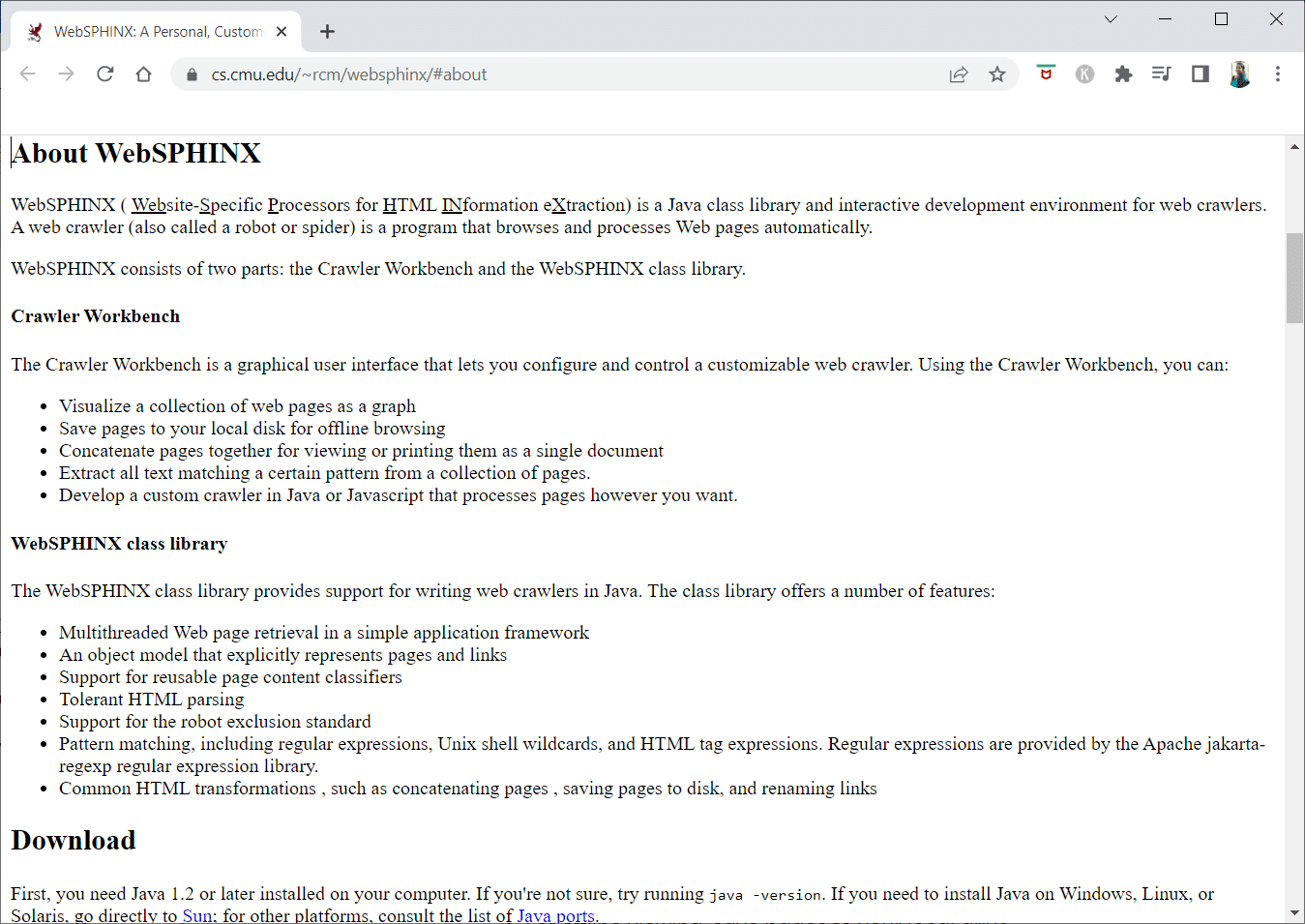
Task: Open the gray K extension icon
Action: click(x=1084, y=75)
